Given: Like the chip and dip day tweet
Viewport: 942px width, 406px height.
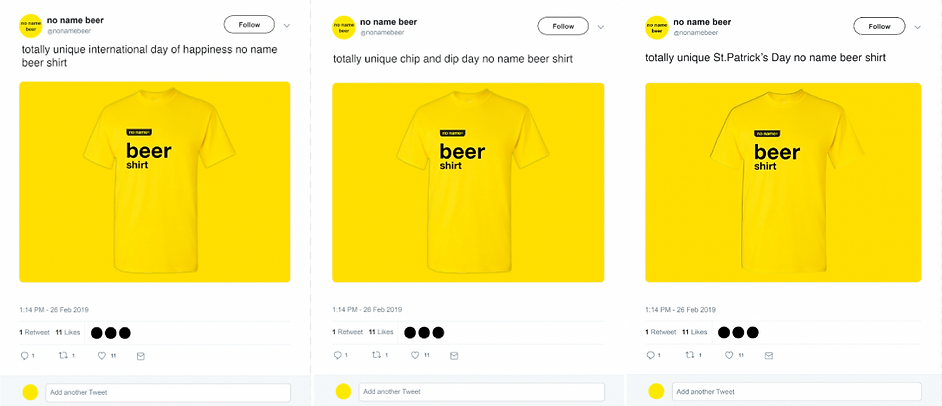Looking at the screenshot, I should click(415, 356).
